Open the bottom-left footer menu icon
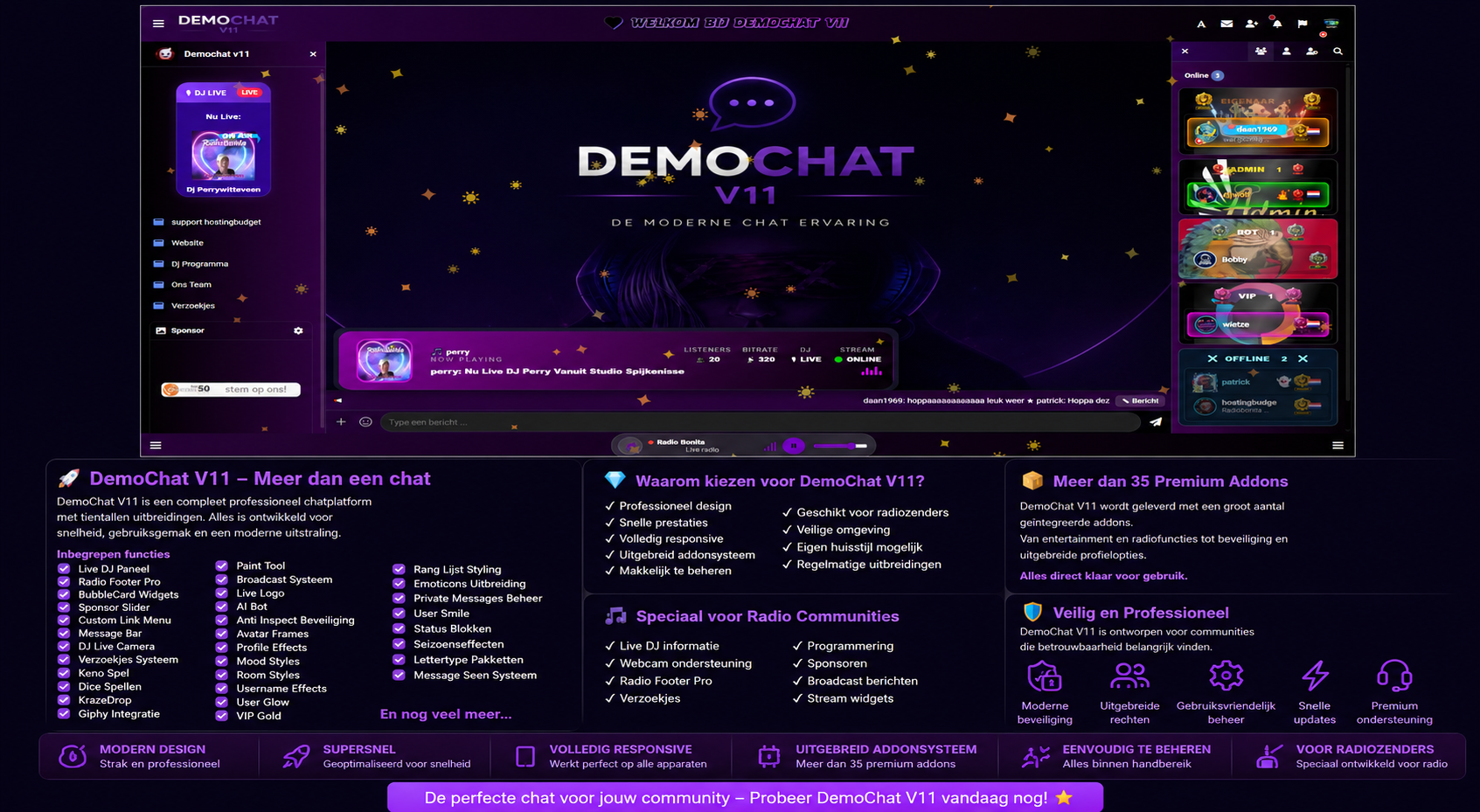Screen dimensions: 1480x812 [156, 446]
